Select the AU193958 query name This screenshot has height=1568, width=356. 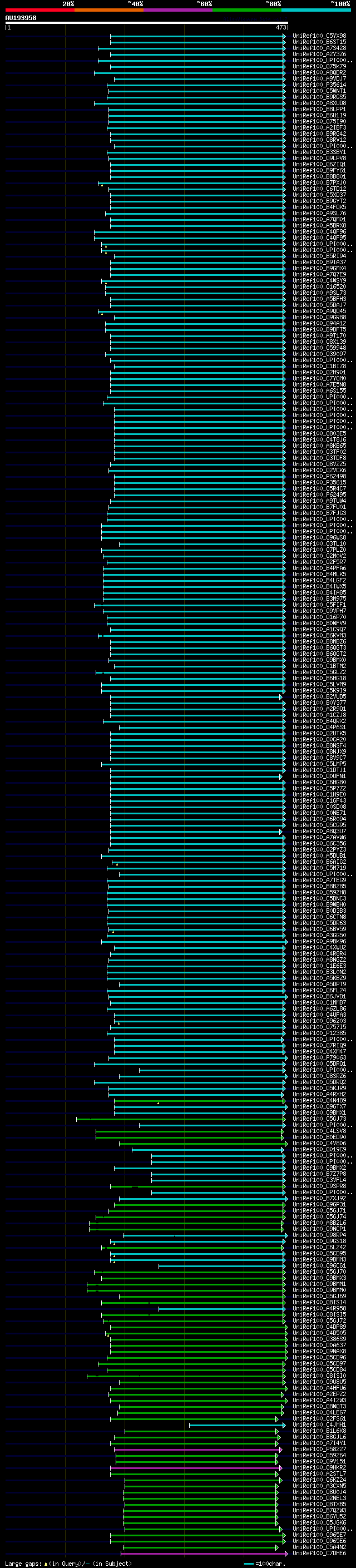pyautogui.click(x=21, y=18)
